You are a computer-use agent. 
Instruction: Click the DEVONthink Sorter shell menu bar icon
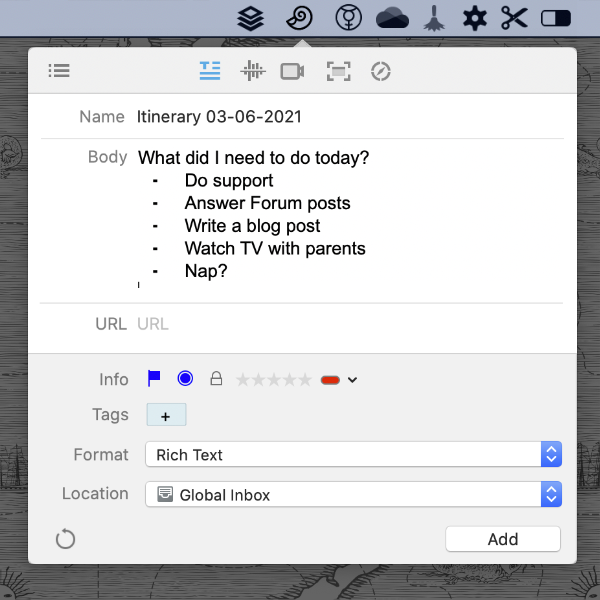(300, 18)
